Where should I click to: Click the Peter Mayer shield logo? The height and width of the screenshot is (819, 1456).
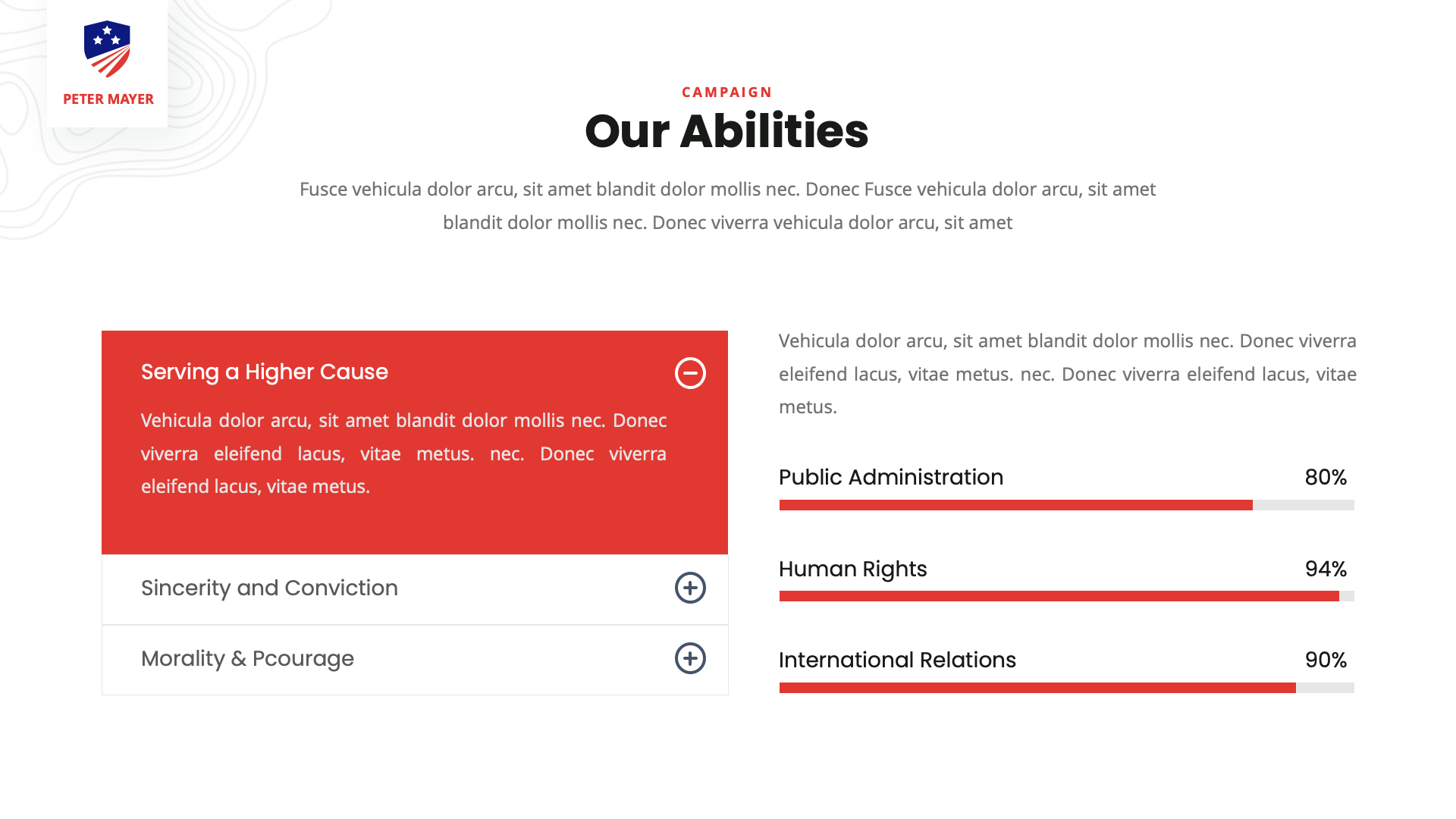pos(107,49)
